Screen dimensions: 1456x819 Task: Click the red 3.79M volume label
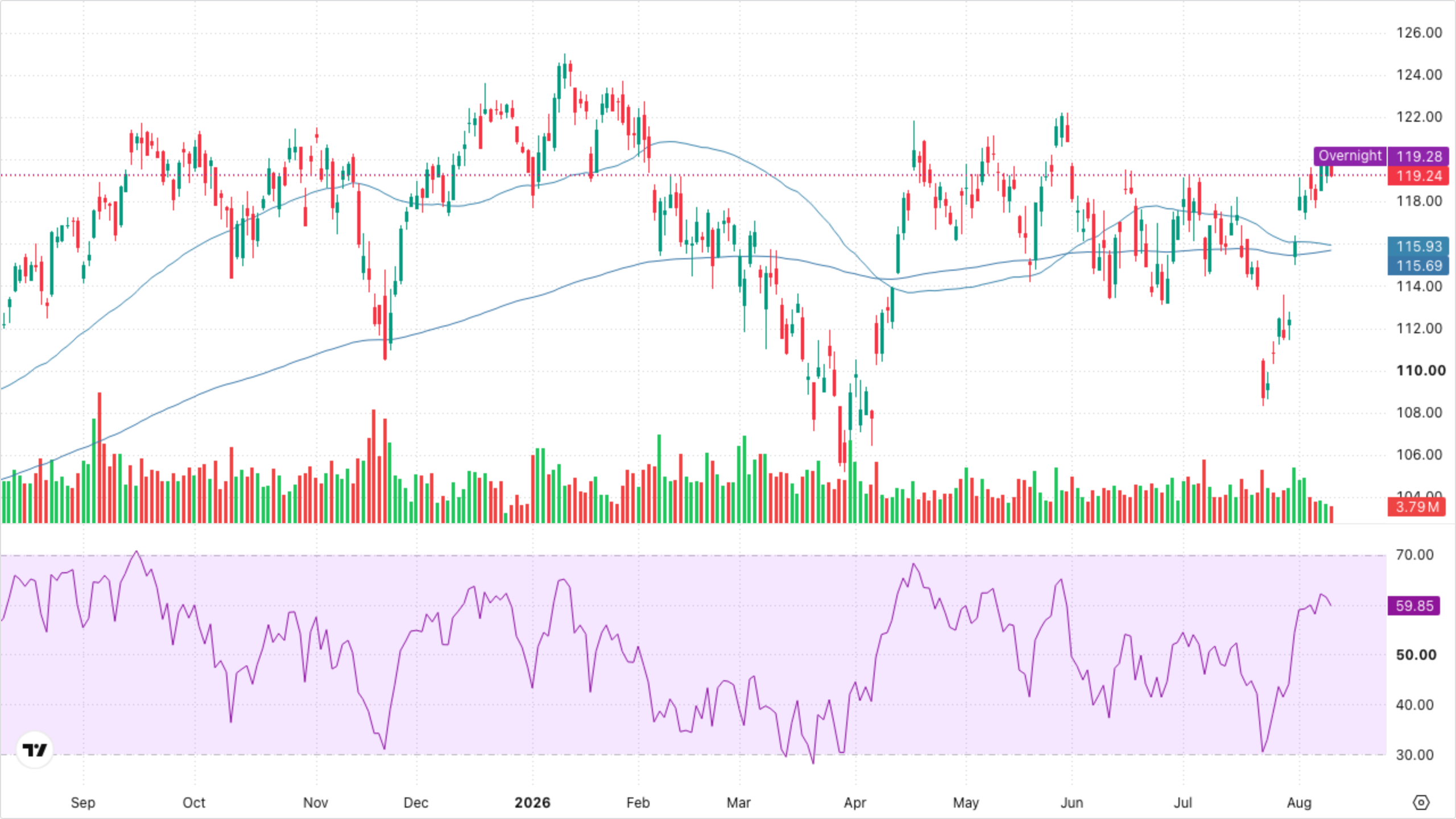coord(1417,506)
